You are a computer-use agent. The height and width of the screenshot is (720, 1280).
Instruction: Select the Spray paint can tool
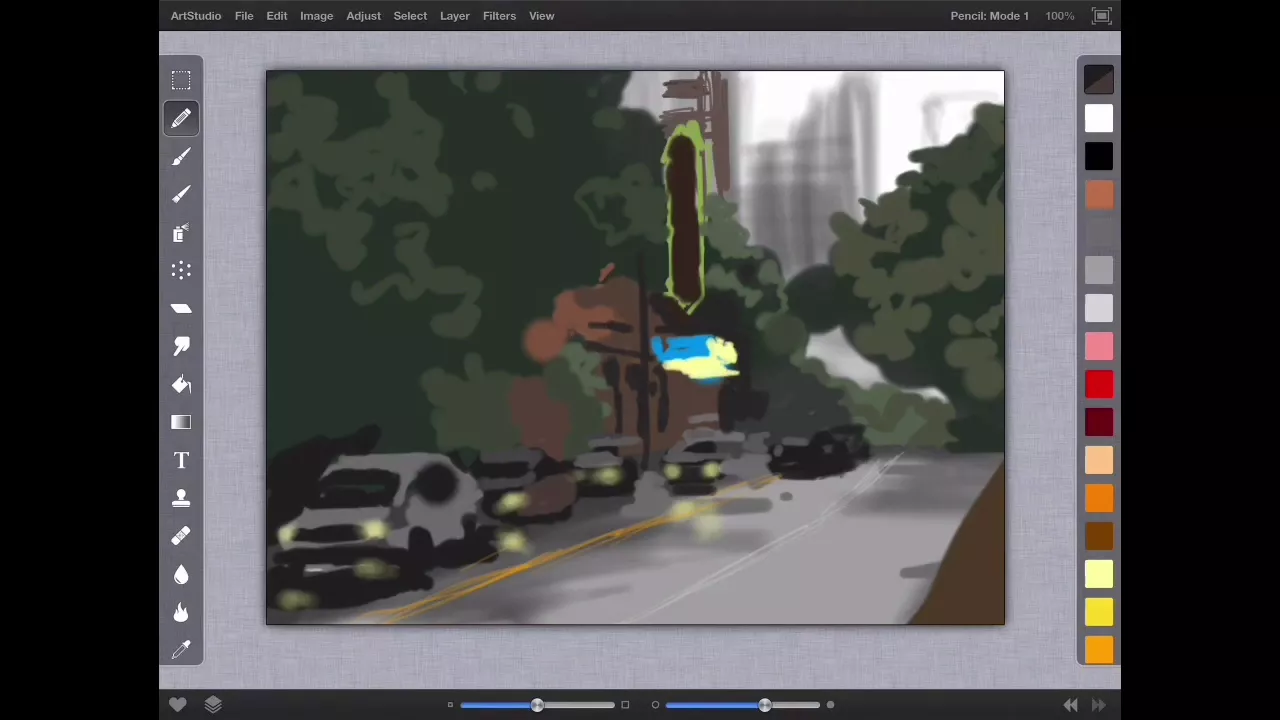pyautogui.click(x=181, y=233)
